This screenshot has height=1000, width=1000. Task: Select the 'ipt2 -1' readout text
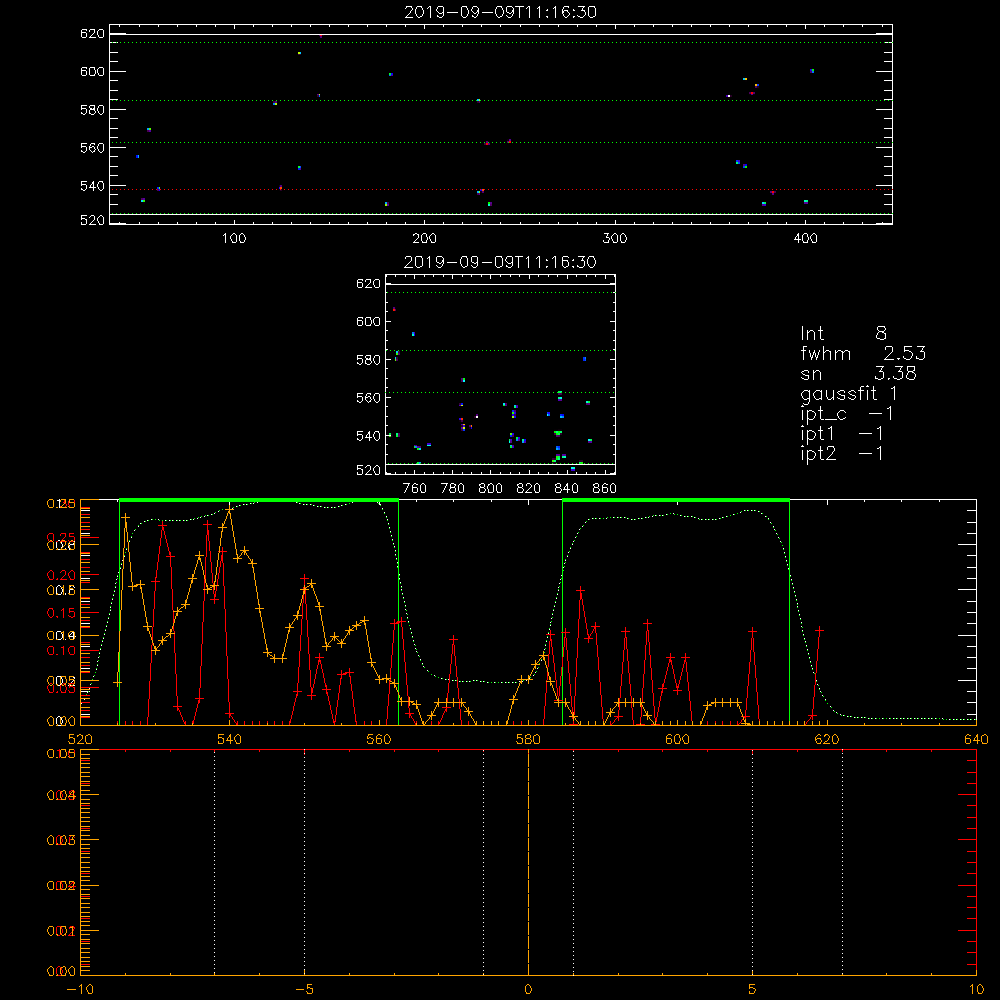click(x=842, y=453)
